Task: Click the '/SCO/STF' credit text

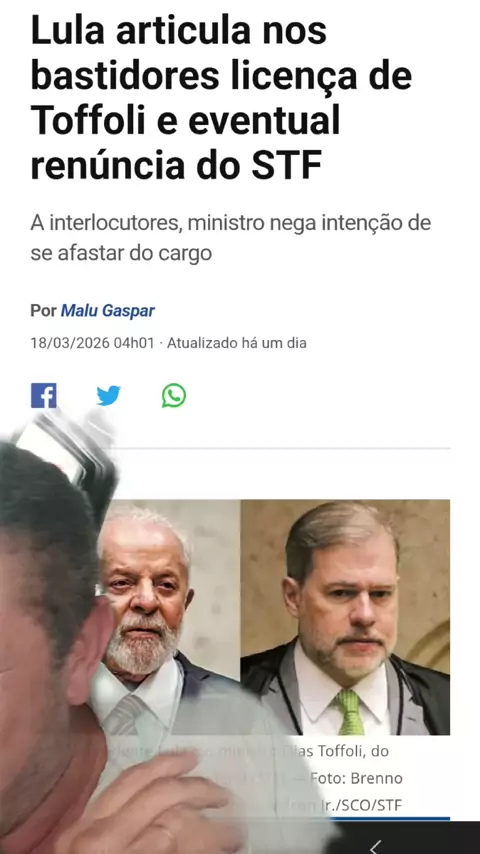Action: 367,806
